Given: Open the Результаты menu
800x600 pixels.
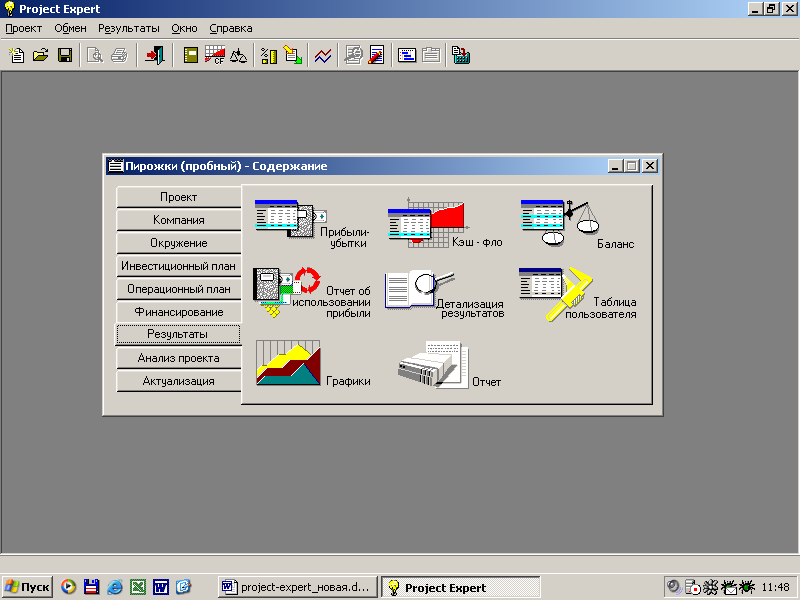Looking at the screenshot, I should pos(129,29).
